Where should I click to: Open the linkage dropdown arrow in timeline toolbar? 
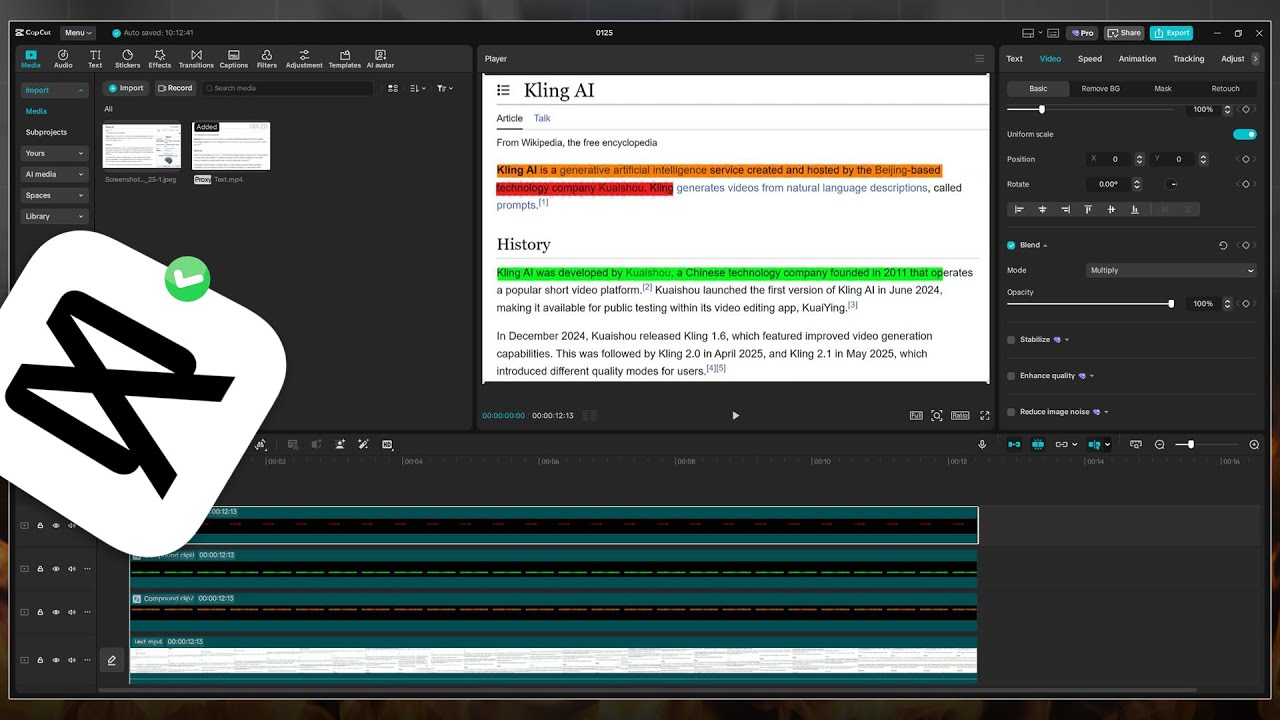pos(1075,444)
